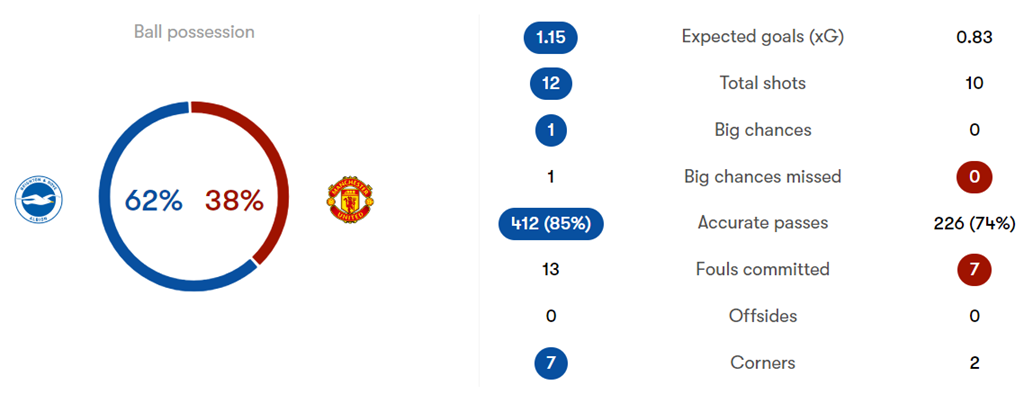Screen dimensions: 1024x403
Task: Click the blue 12 total shots badge
Action: click(x=550, y=83)
